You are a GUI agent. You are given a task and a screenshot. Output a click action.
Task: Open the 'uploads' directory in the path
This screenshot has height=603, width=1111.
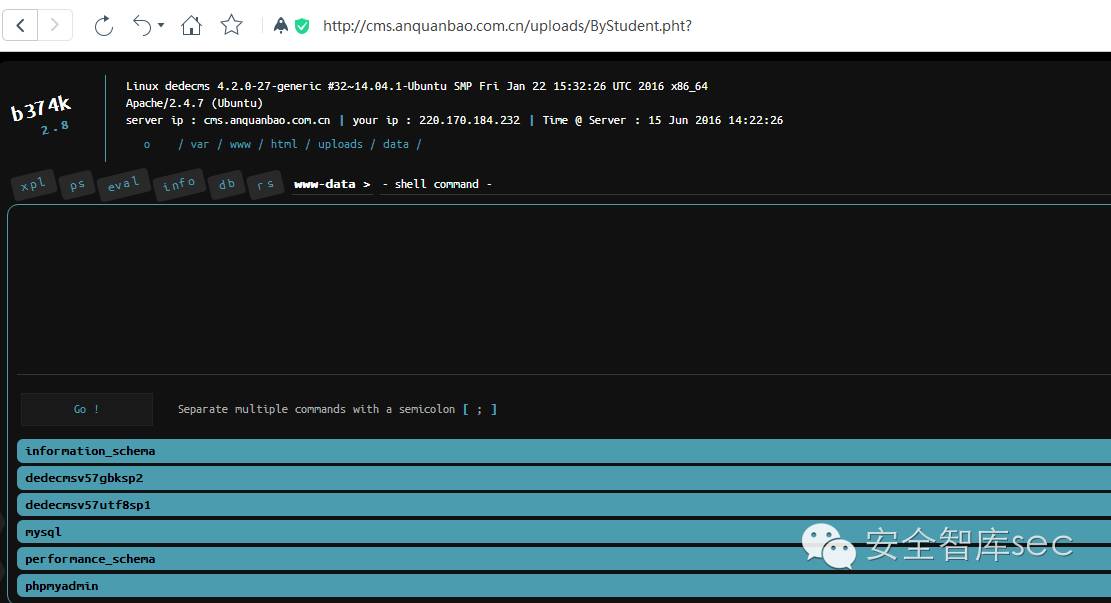340,144
